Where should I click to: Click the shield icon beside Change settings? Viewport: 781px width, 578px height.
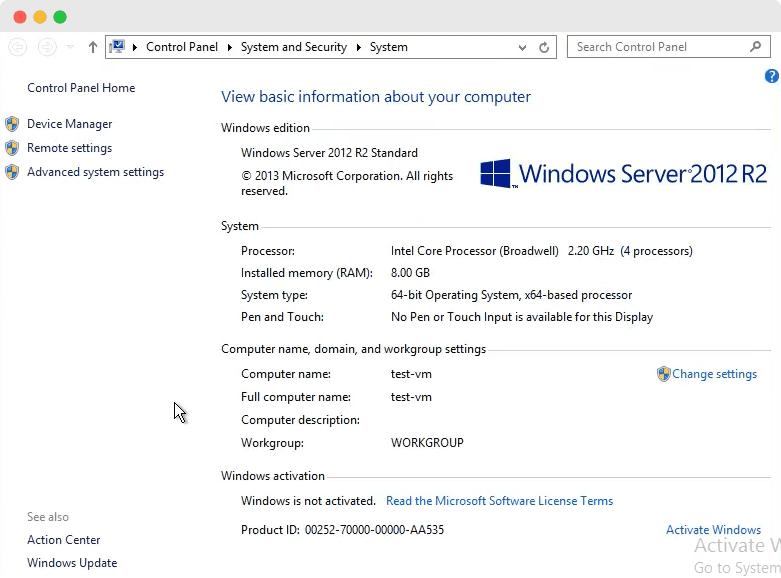[x=663, y=374]
